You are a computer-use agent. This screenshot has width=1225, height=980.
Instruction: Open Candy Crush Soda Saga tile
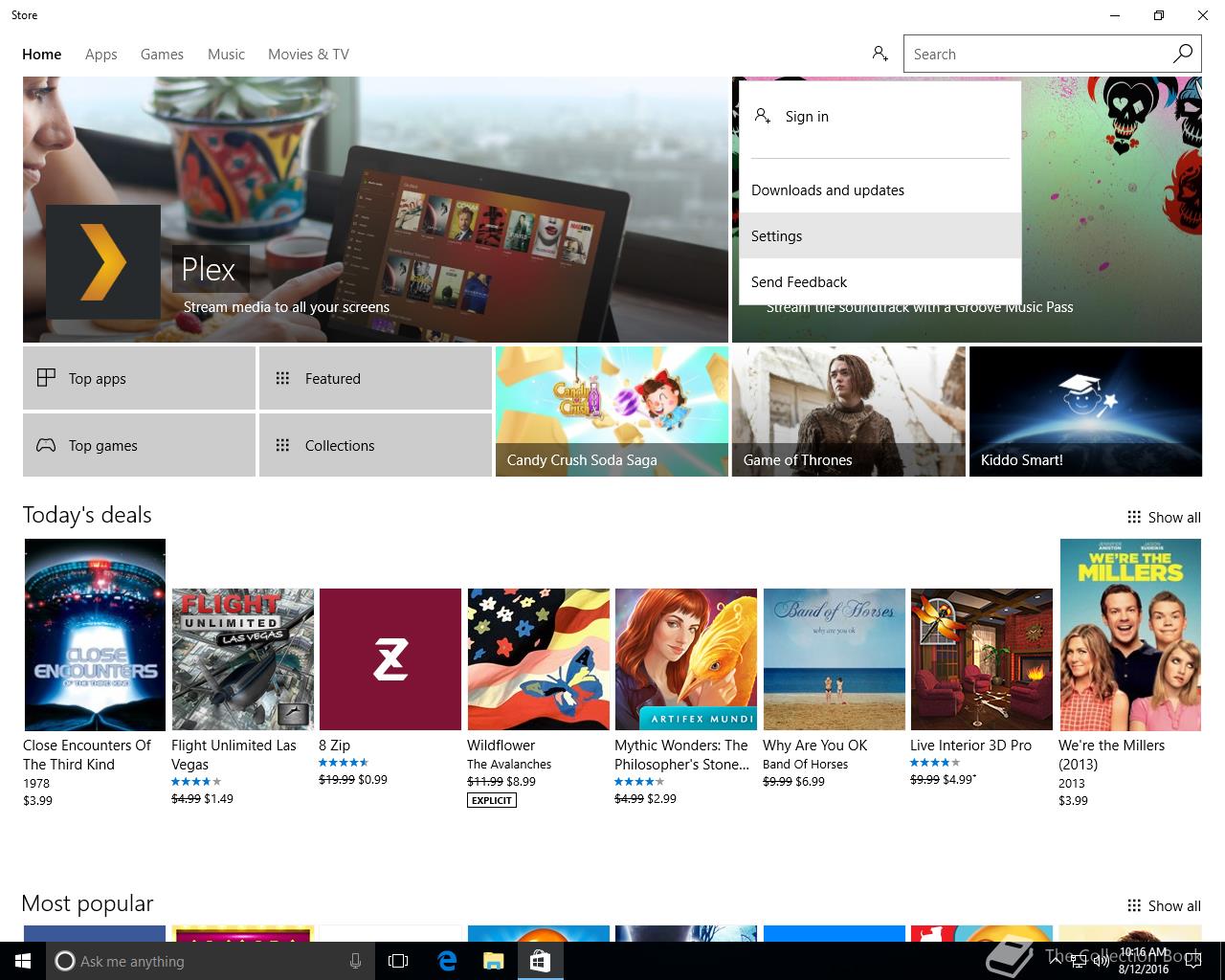612,412
